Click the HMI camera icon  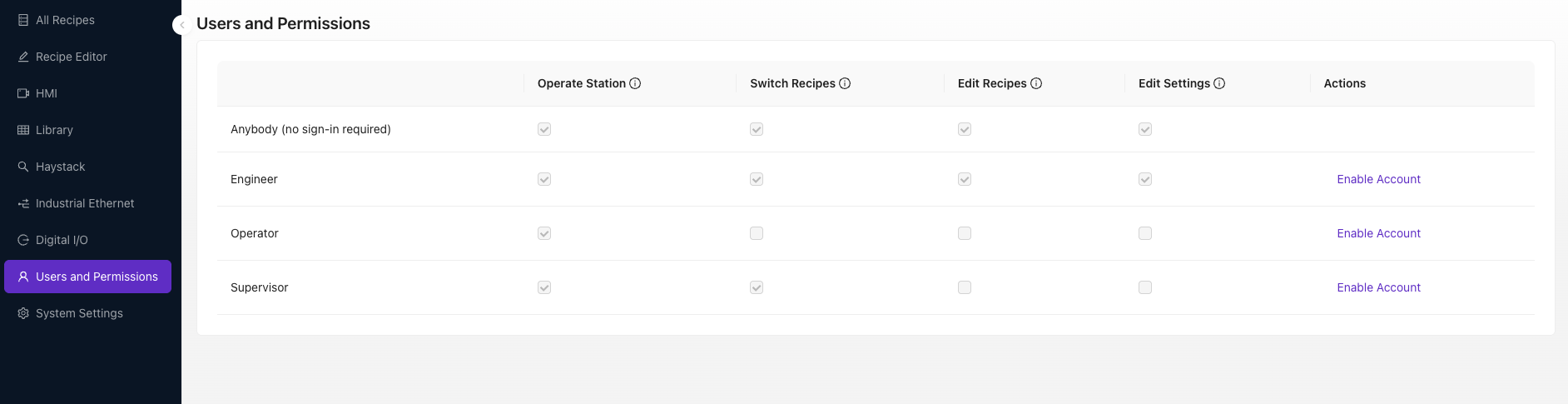coord(23,93)
